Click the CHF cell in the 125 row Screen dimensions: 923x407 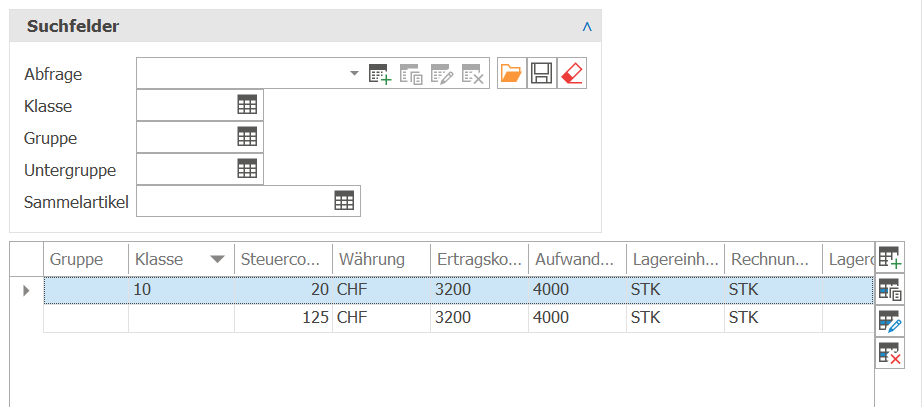[x=381, y=318]
